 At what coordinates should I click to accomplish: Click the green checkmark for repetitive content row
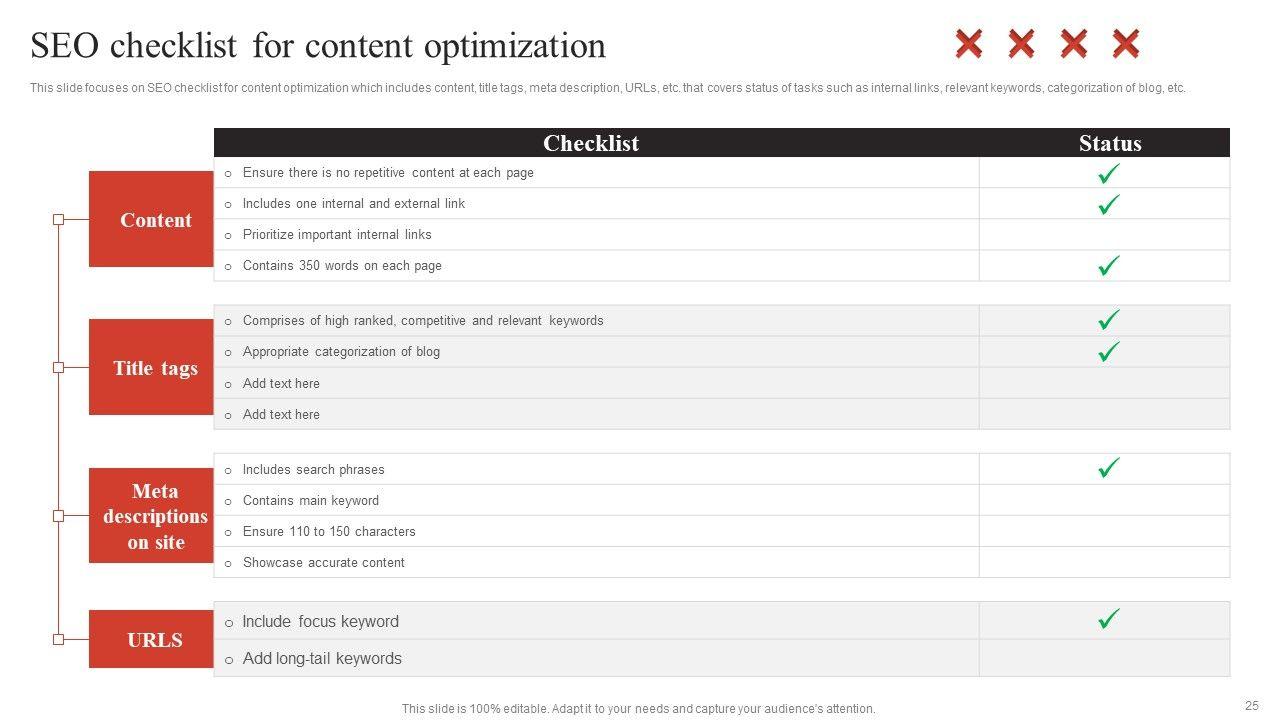point(1108,174)
